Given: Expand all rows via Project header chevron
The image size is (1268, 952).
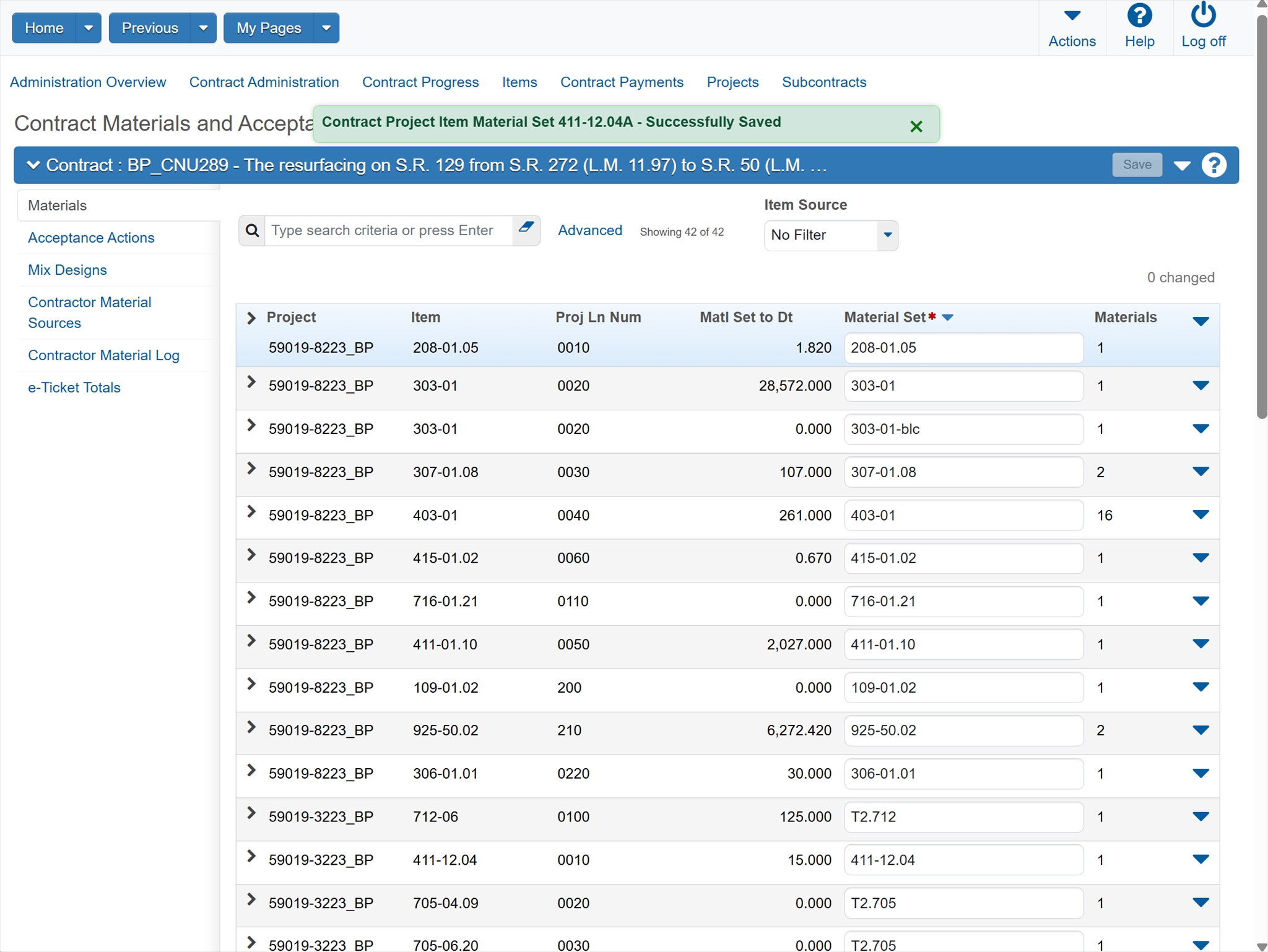Looking at the screenshot, I should 251,318.
